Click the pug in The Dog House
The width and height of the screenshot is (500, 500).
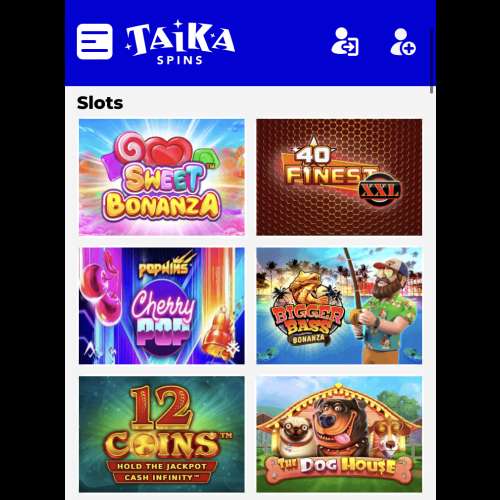tap(295, 436)
